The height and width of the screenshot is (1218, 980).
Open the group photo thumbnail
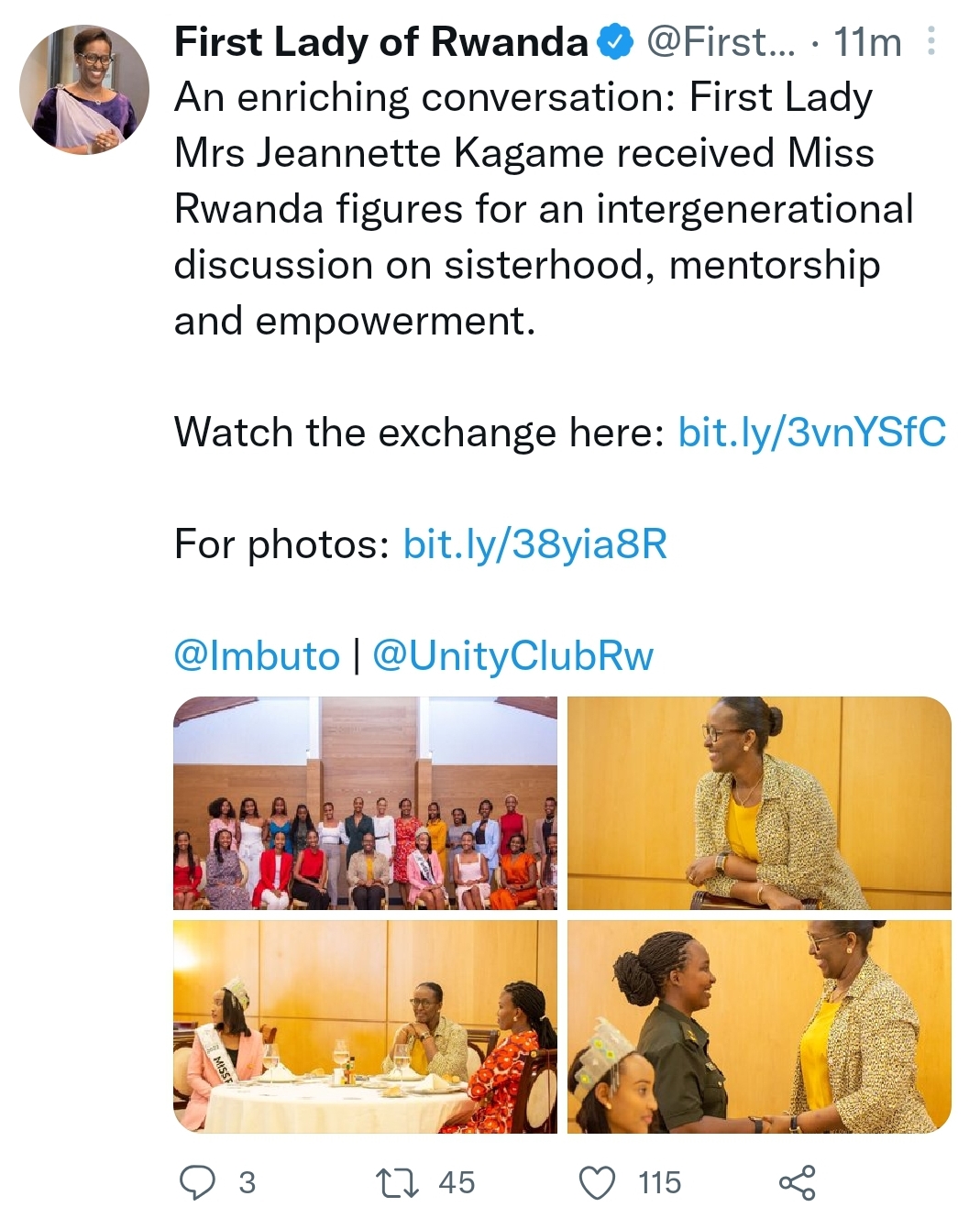365,803
